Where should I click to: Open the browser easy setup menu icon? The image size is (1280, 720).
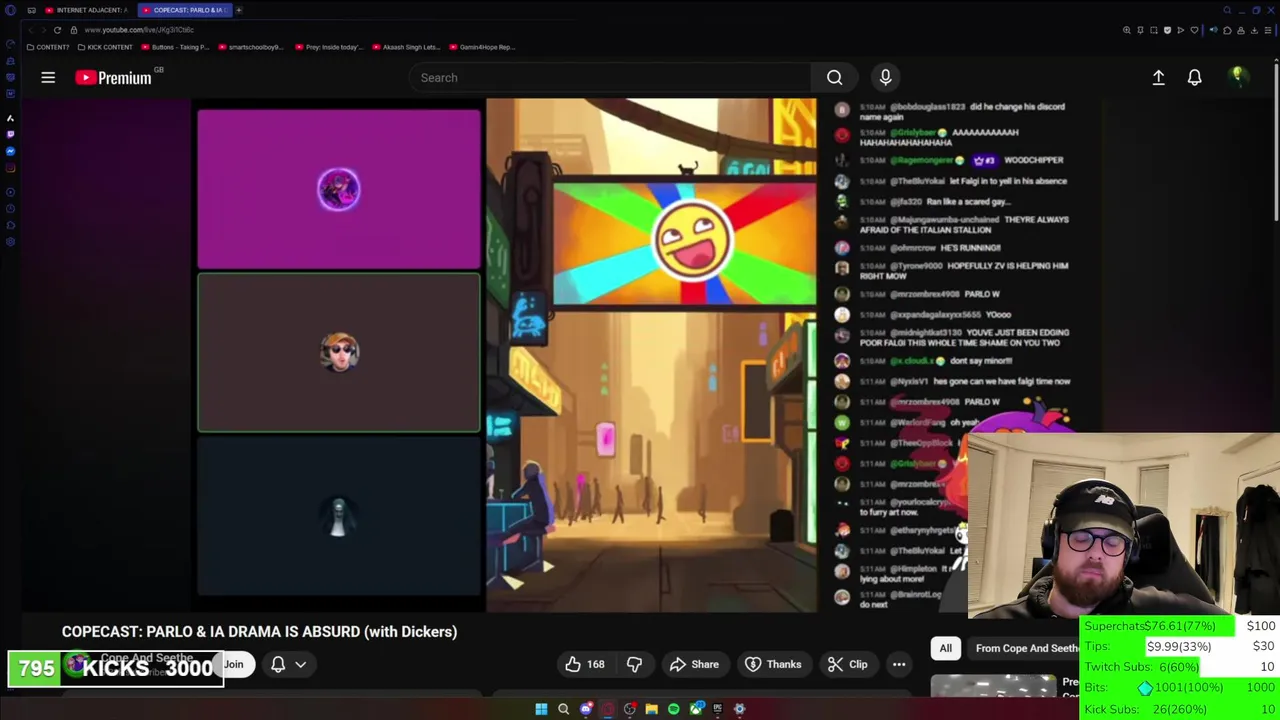[1268, 30]
